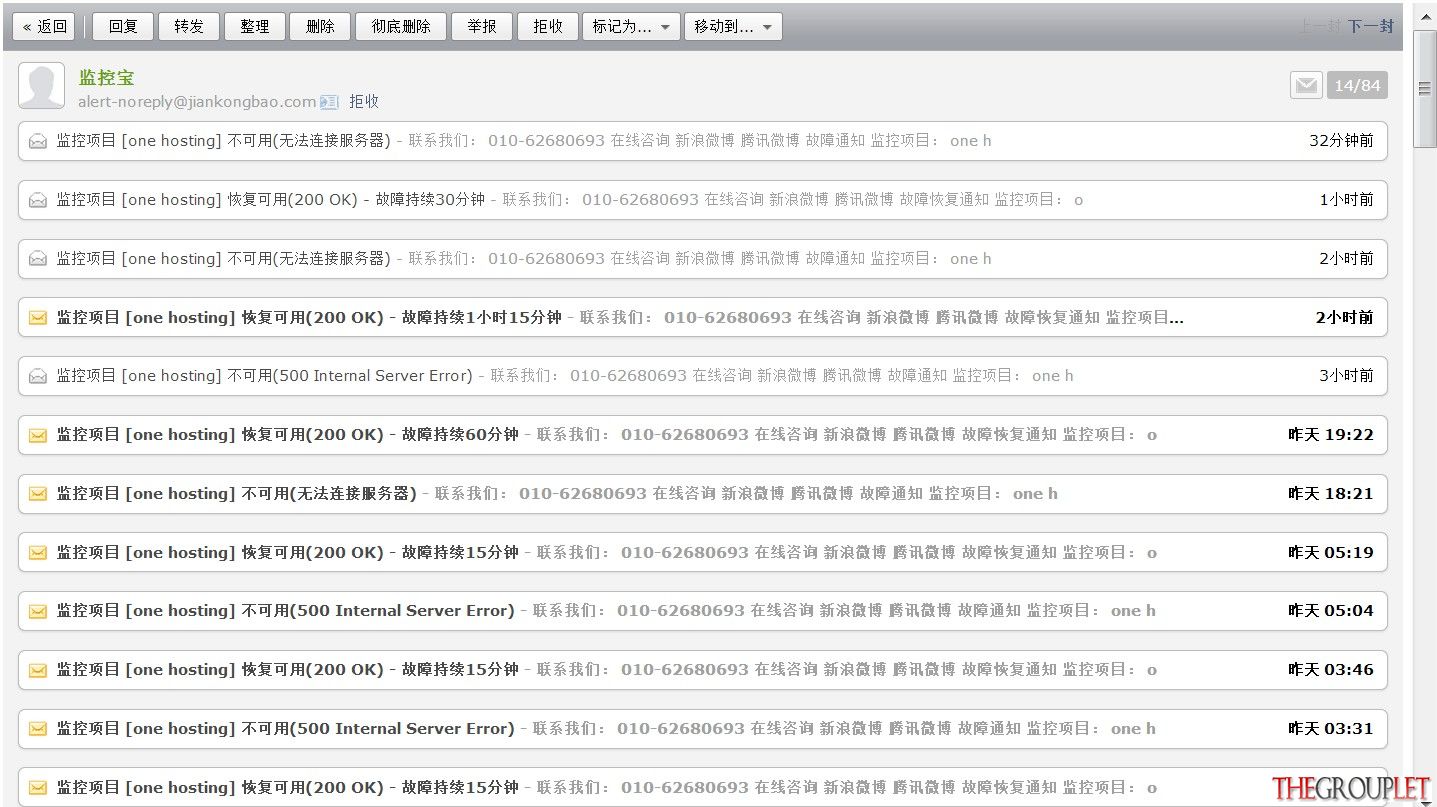Click the 彻底删除 permanently delete button
1437x807 pixels.
pyautogui.click(x=401, y=27)
